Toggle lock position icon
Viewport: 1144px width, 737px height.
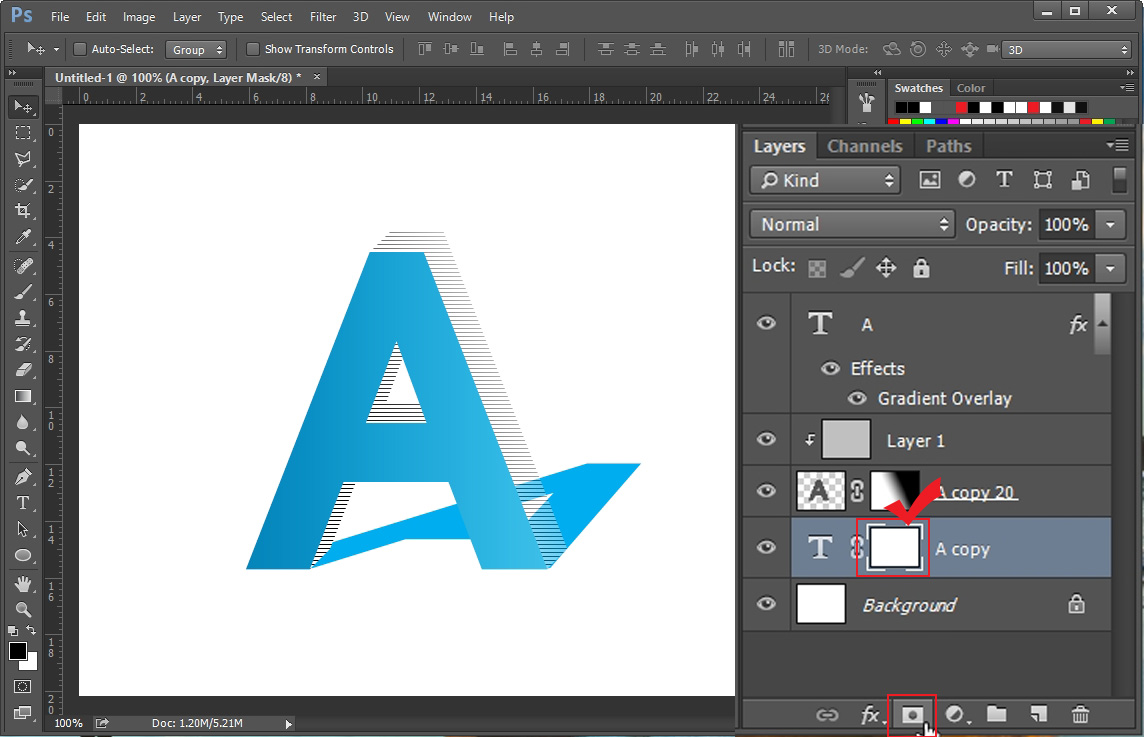click(x=886, y=268)
